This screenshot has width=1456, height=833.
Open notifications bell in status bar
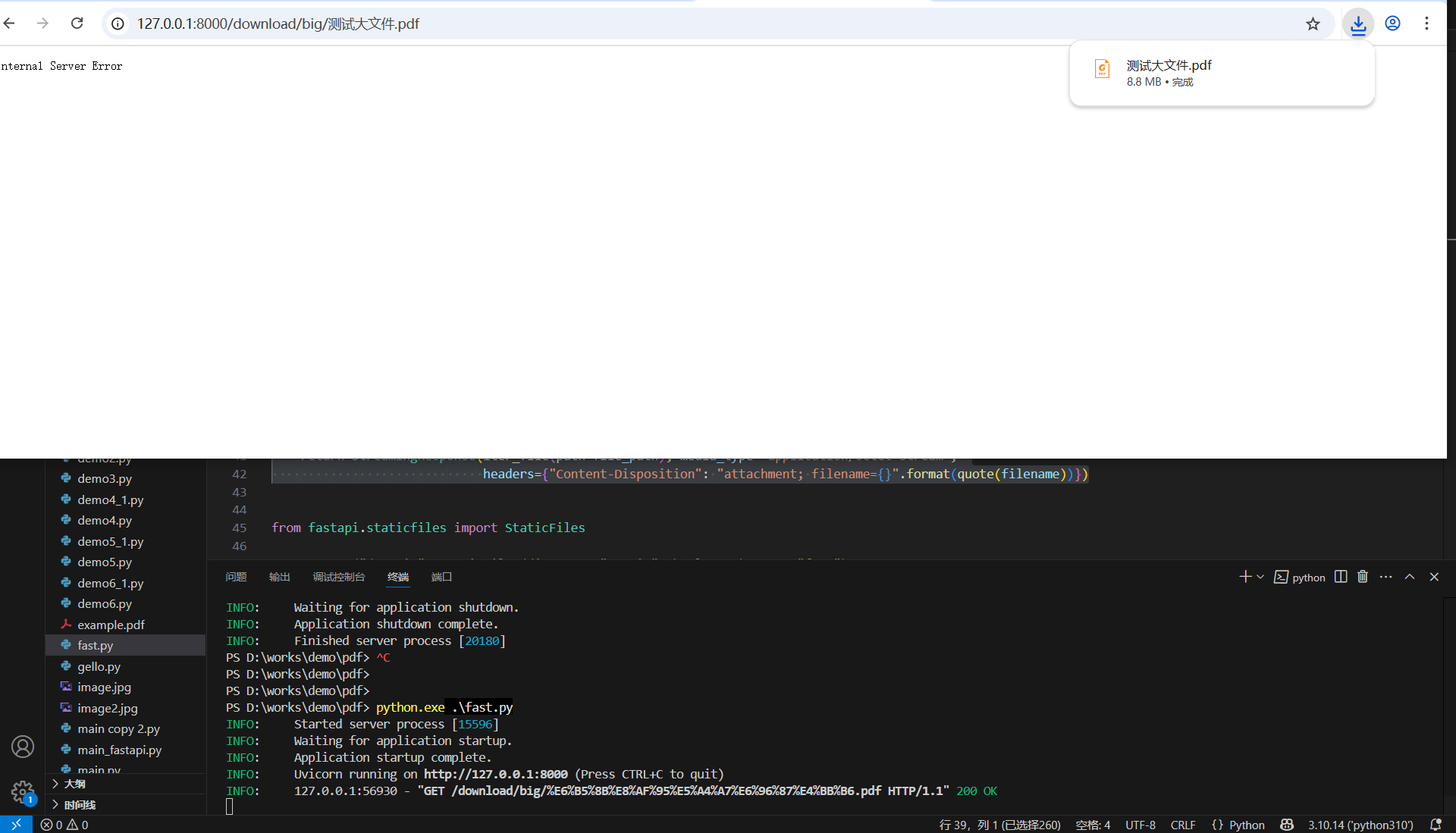click(1436, 825)
